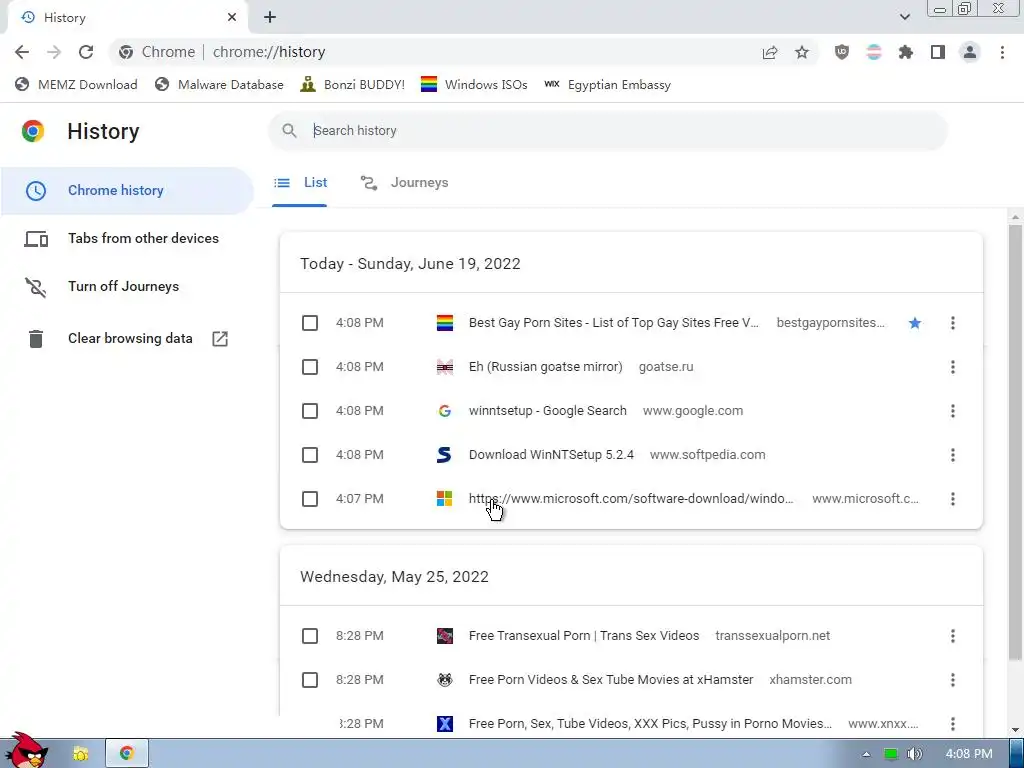Open the profile avatar menu
This screenshot has width=1024, height=768.
point(970,52)
